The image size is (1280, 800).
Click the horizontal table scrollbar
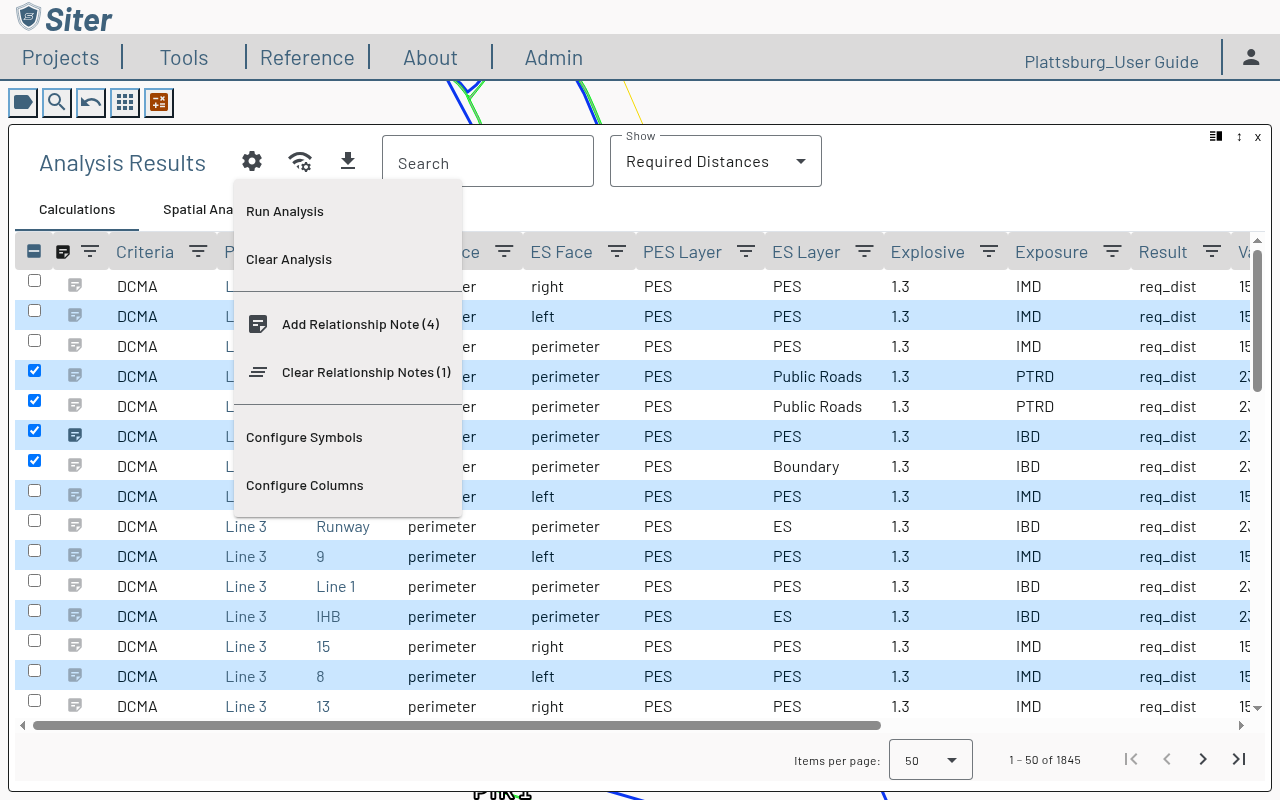[457, 726]
